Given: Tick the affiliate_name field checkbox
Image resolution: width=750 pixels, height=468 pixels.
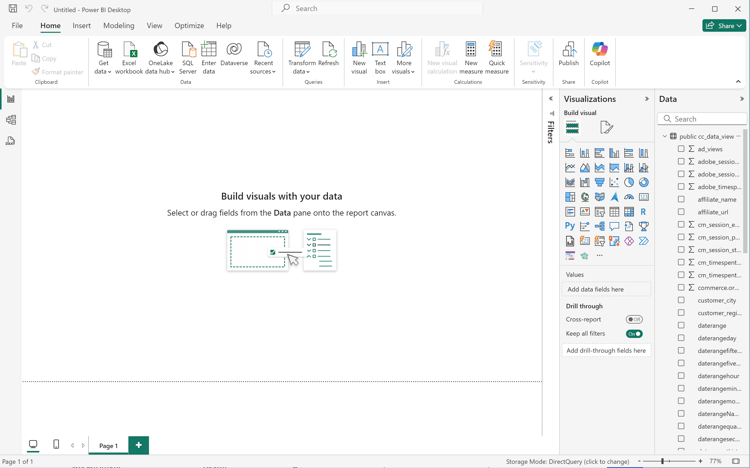Looking at the screenshot, I should pos(682,199).
